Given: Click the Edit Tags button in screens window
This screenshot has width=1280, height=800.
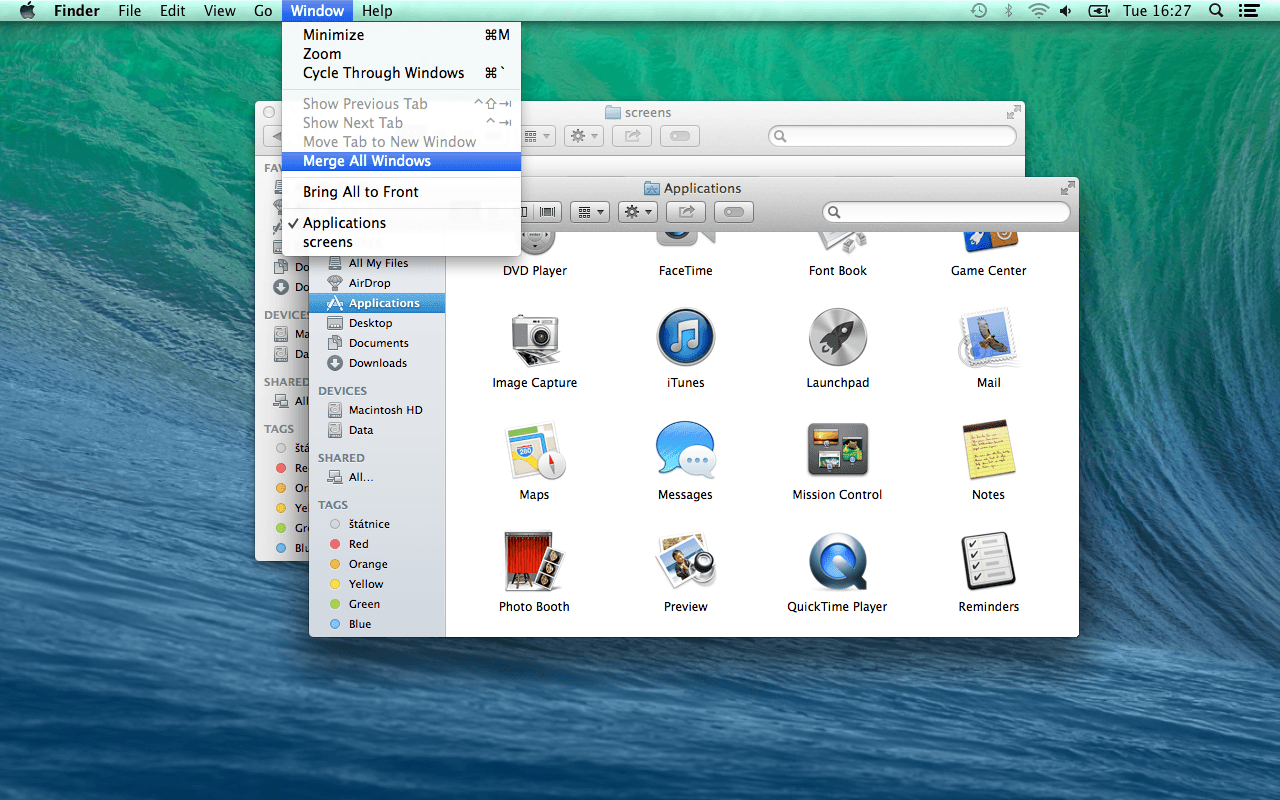Looking at the screenshot, I should (680, 136).
